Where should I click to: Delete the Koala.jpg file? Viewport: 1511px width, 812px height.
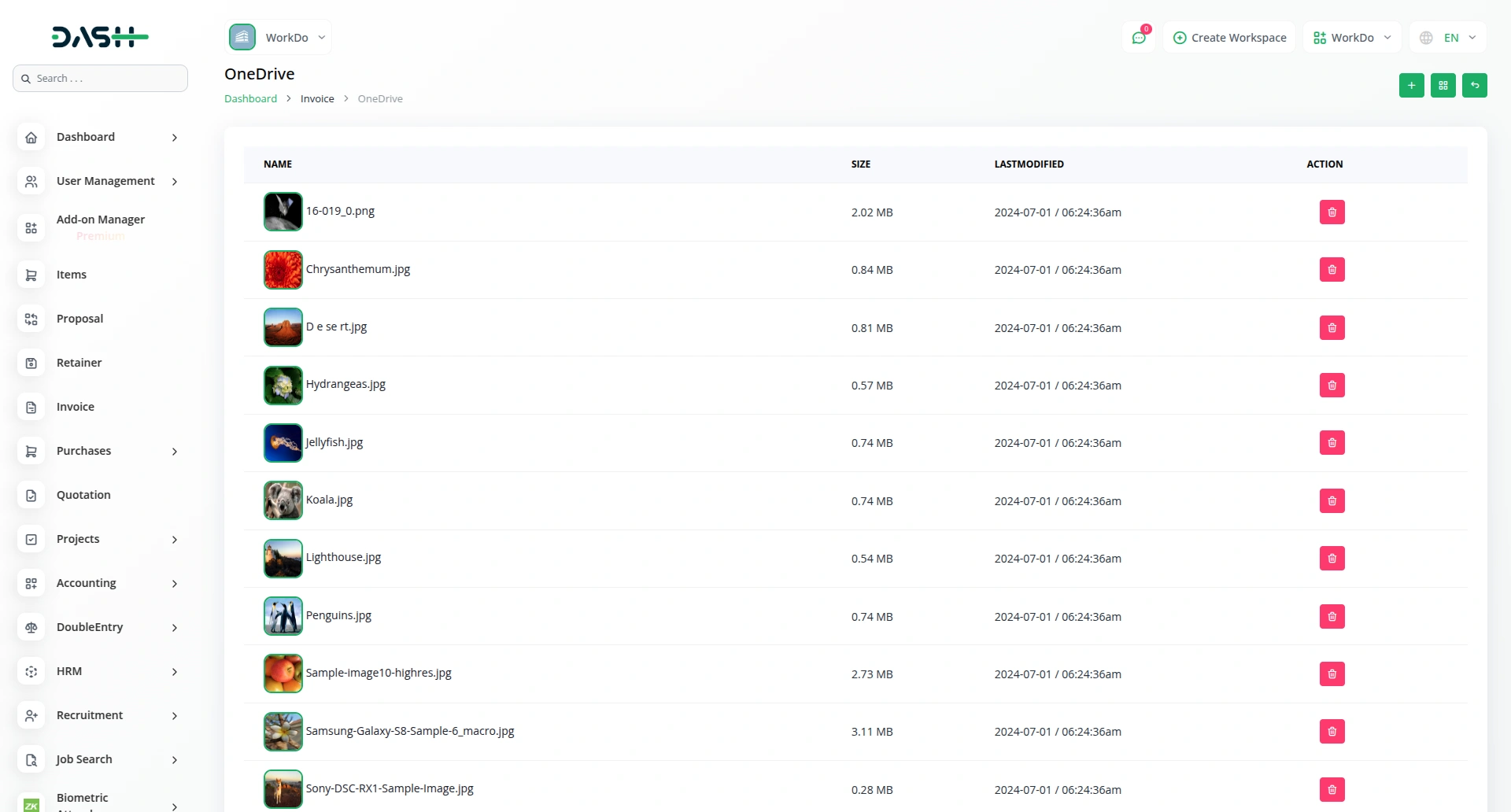coord(1332,500)
